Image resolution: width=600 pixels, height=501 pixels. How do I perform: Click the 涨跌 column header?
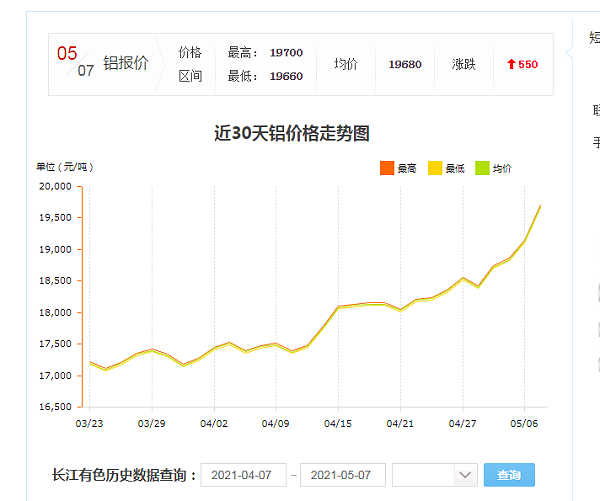click(x=464, y=64)
